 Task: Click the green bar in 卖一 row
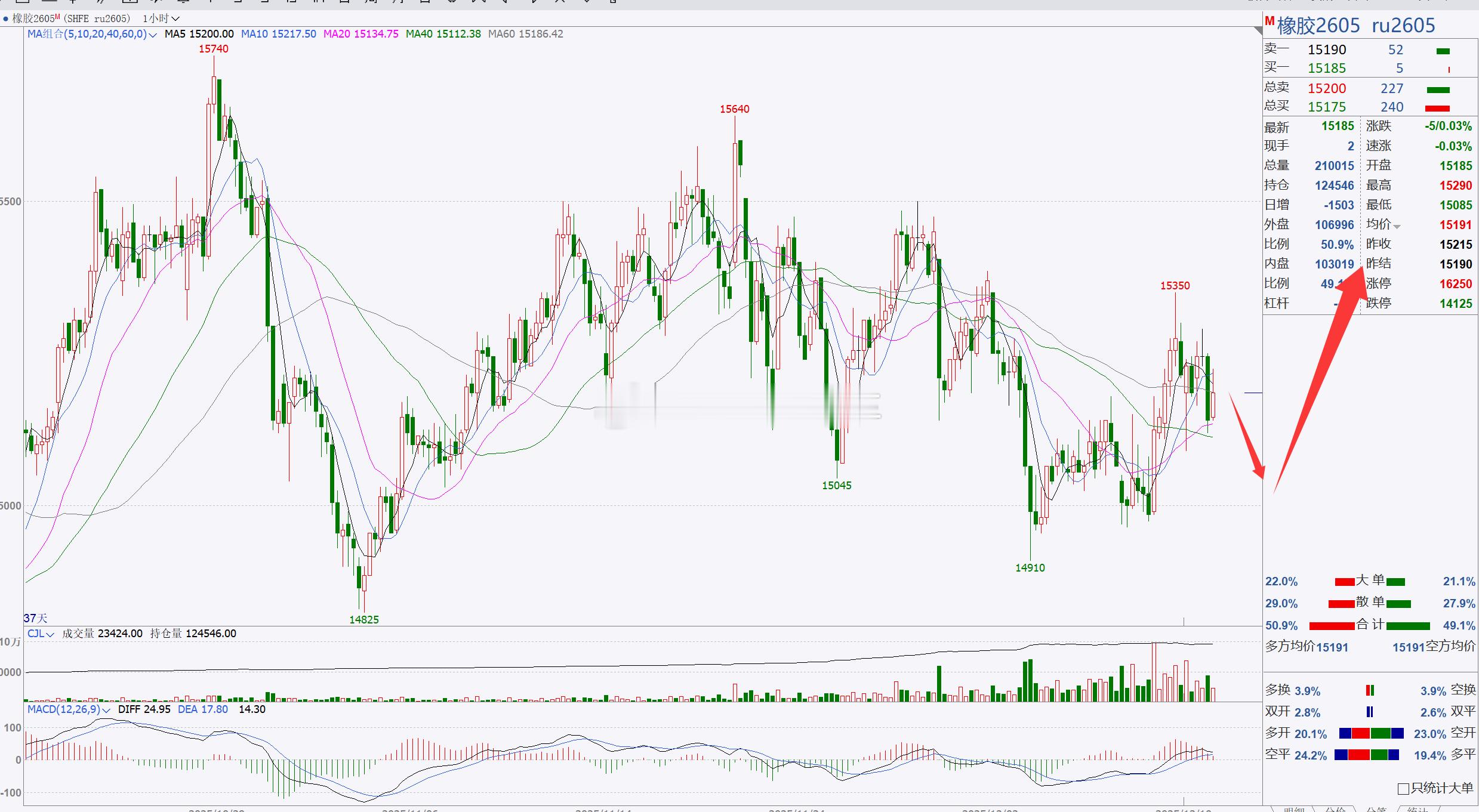coord(1443,51)
